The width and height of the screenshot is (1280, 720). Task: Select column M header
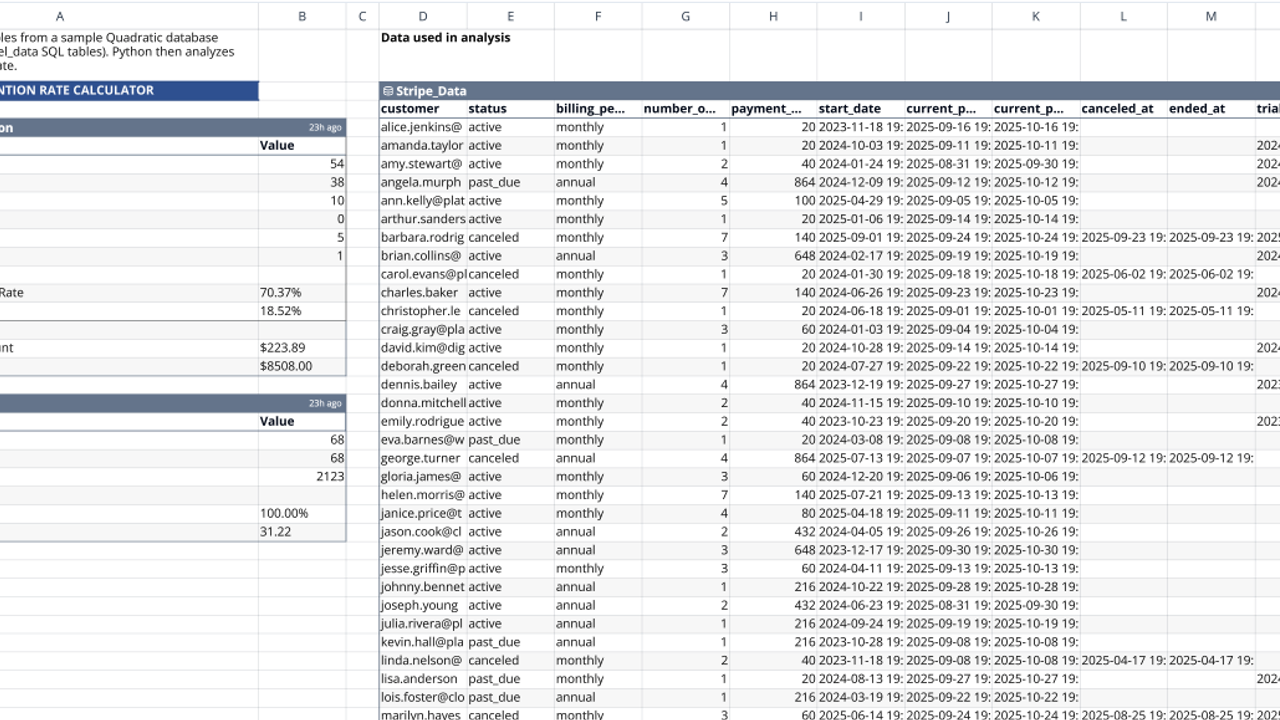pyautogui.click(x=1211, y=16)
